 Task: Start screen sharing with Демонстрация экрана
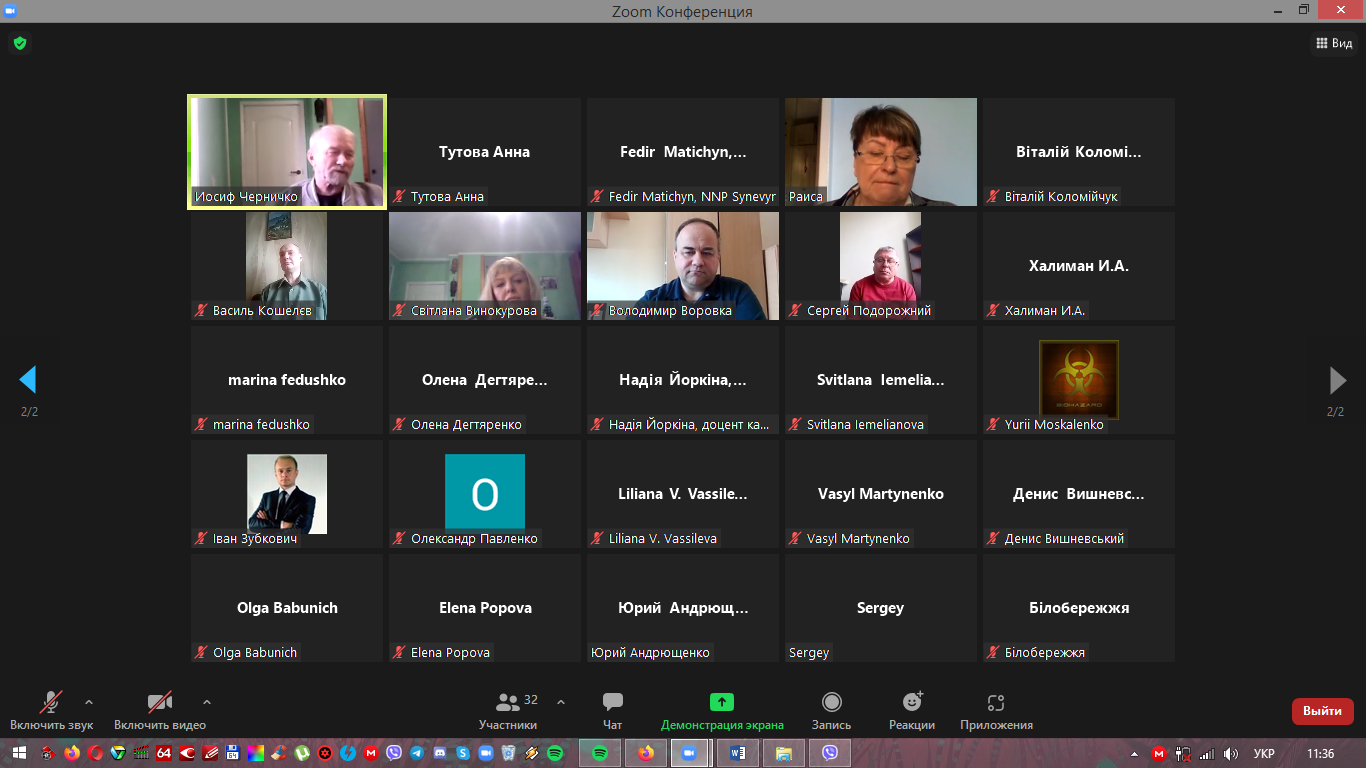pyautogui.click(x=721, y=710)
